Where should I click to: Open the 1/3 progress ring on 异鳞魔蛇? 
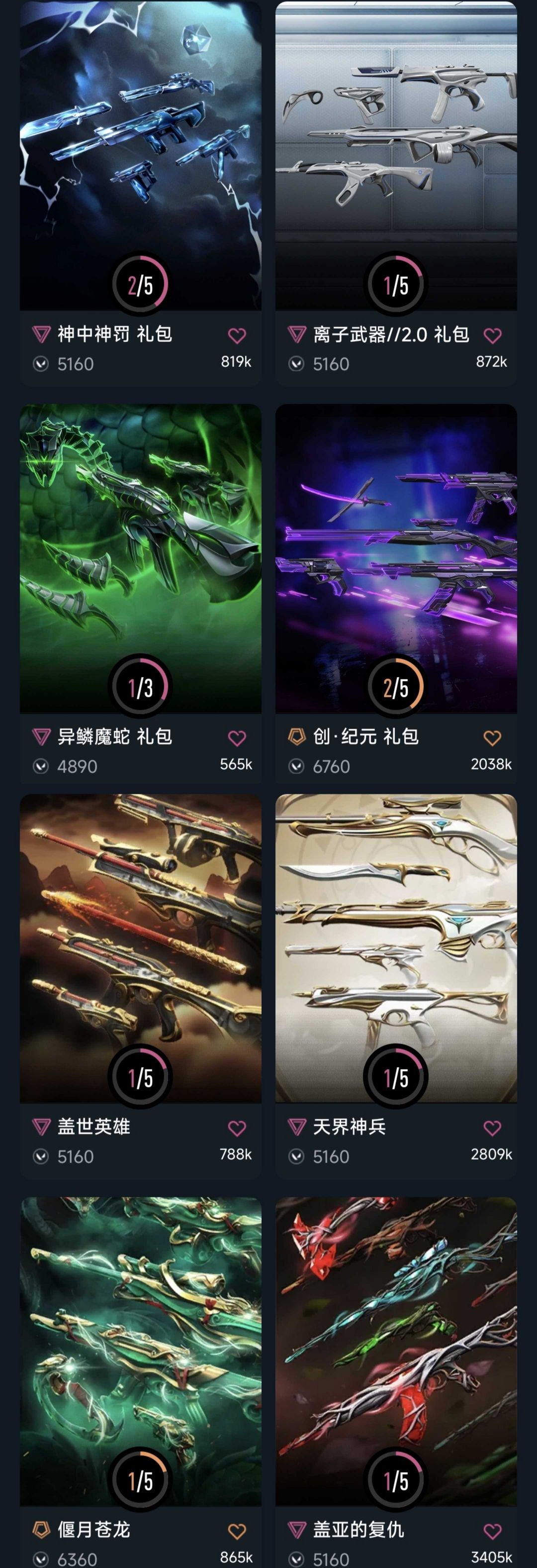(x=140, y=687)
